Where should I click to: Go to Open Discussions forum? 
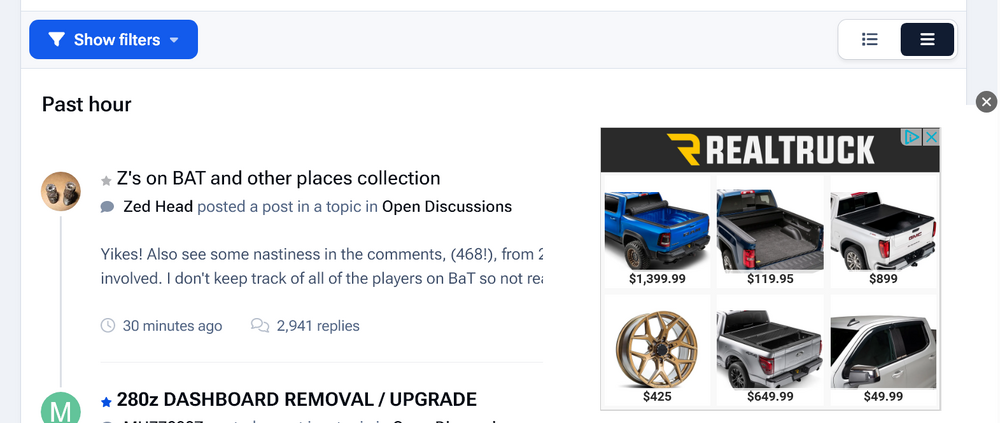[x=446, y=207]
